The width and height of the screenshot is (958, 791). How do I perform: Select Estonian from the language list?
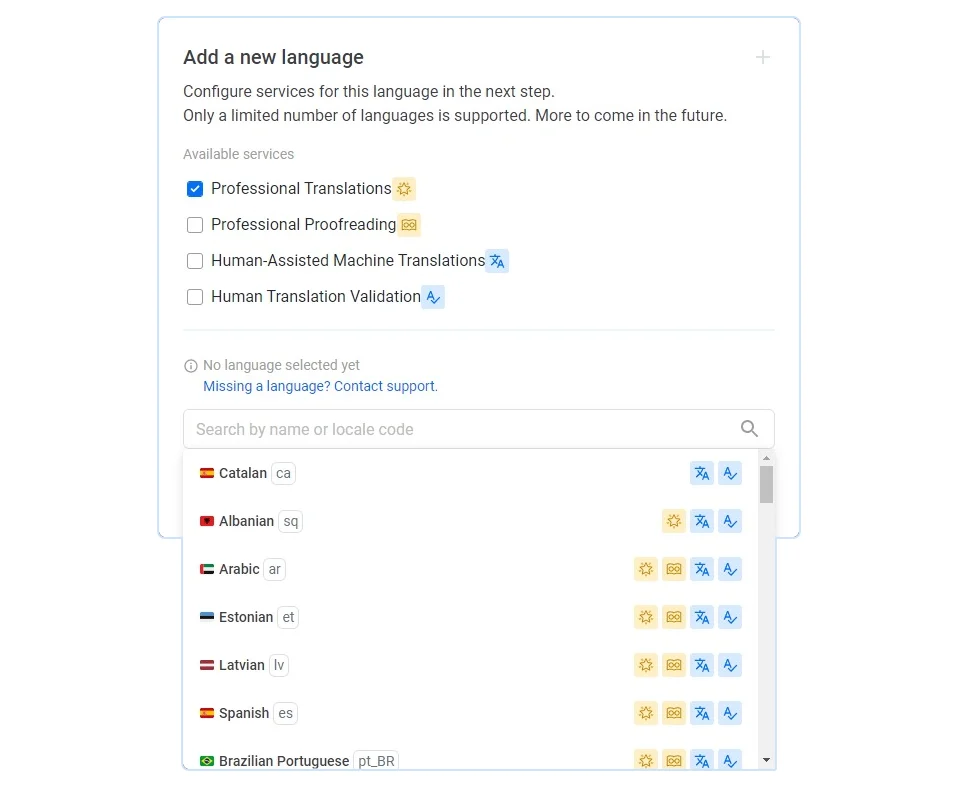coord(247,617)
